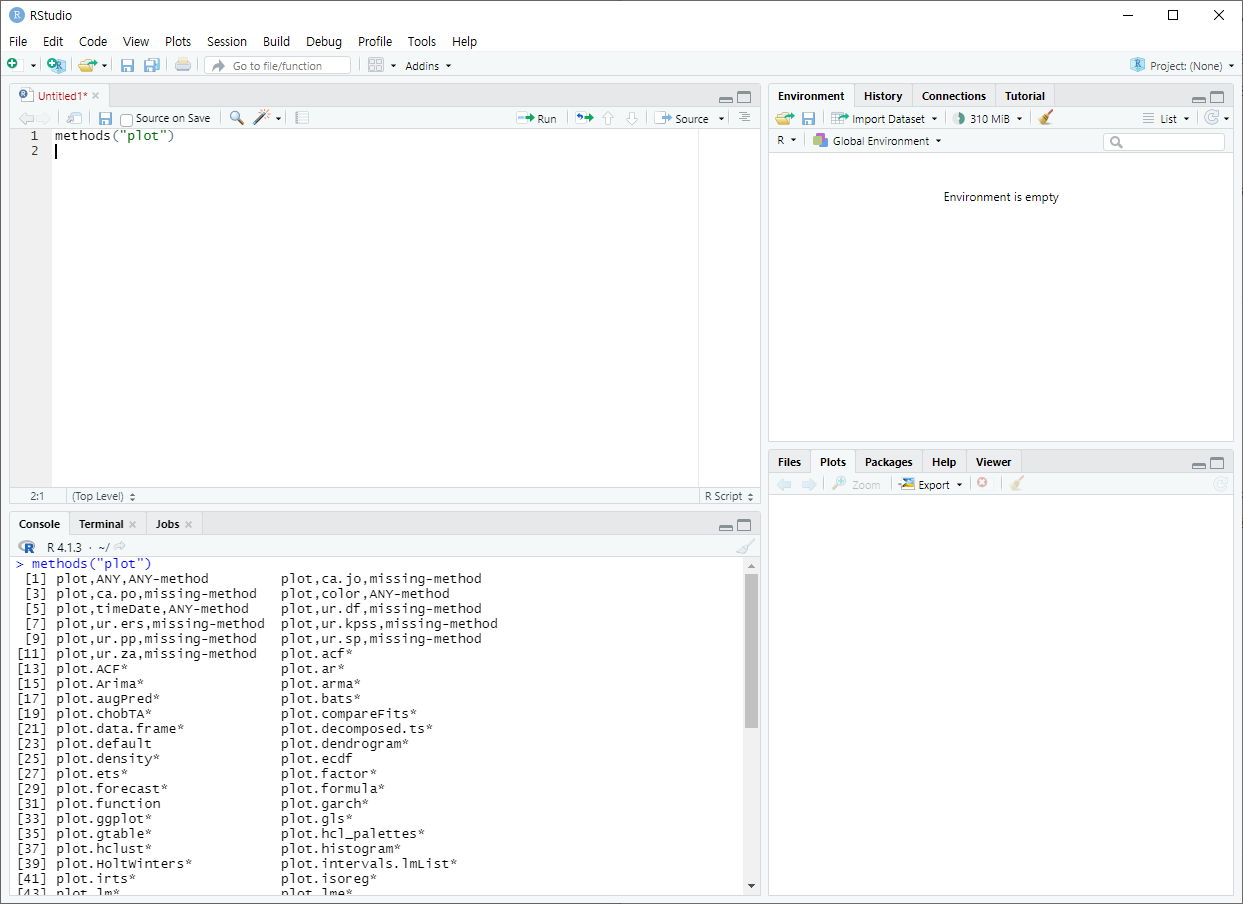Click the Environment search box
1243x904 pixels.
pos(1164,142)
